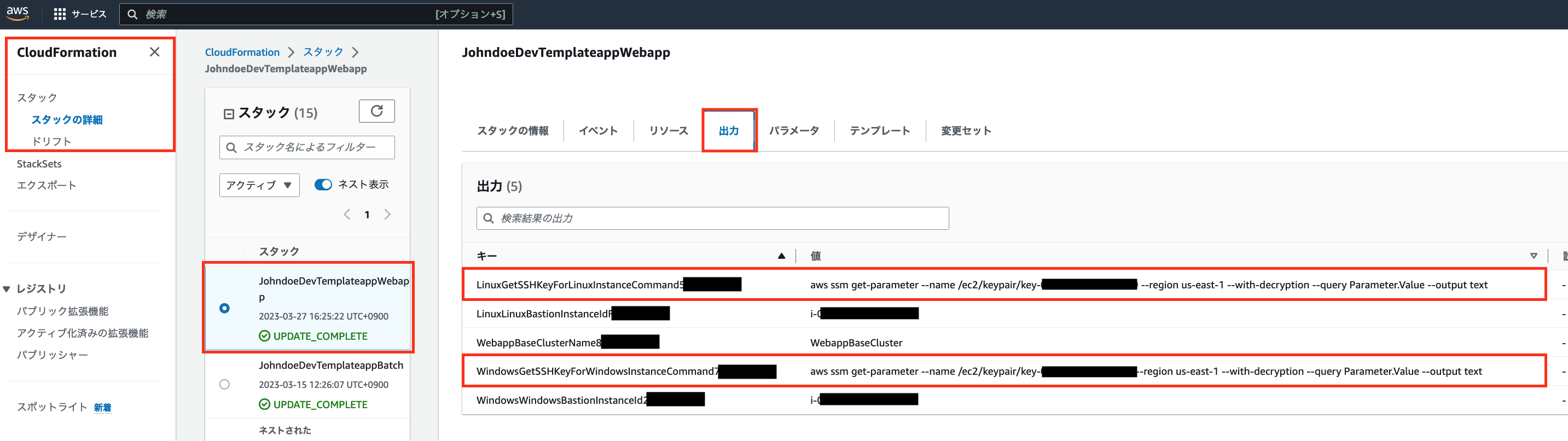Click the CloudFormation breadcrumb link
Image resolution: width=1568 pixels, height=441 pixels.
click(242, 53)
